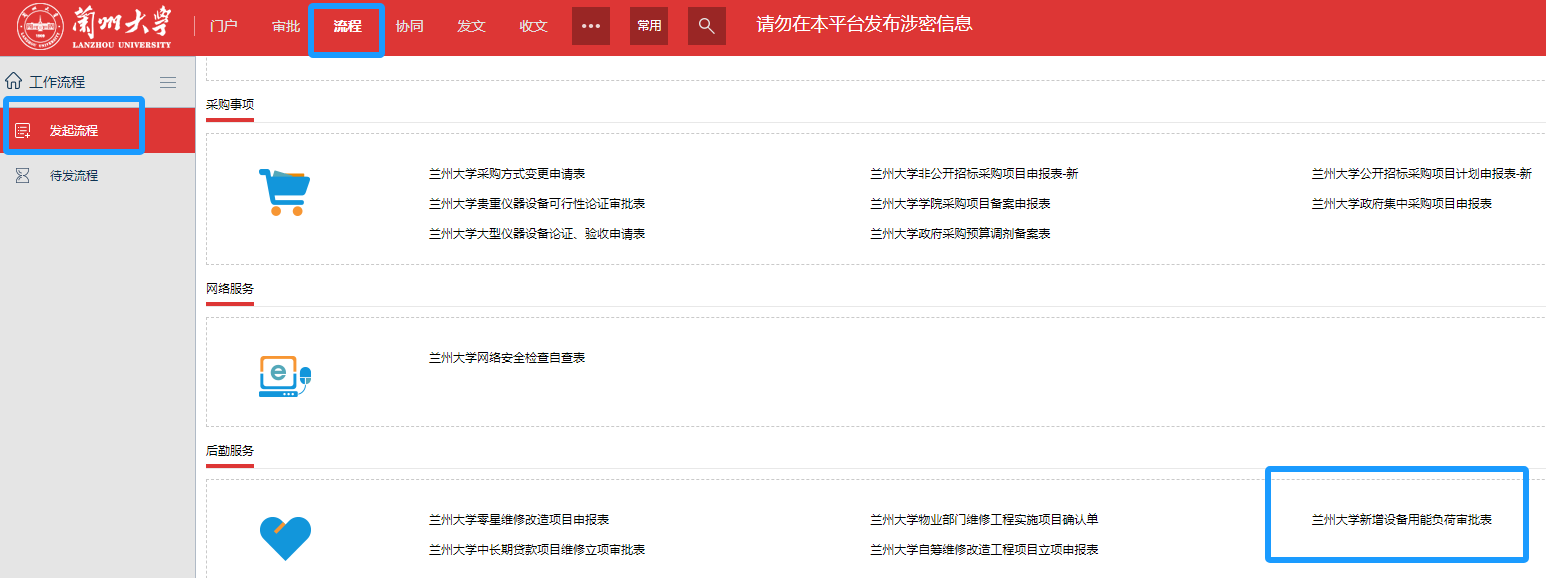Open the 协同 menu
The width and height of the screenshot is (1546, 578).
click(x=410, y=26)
